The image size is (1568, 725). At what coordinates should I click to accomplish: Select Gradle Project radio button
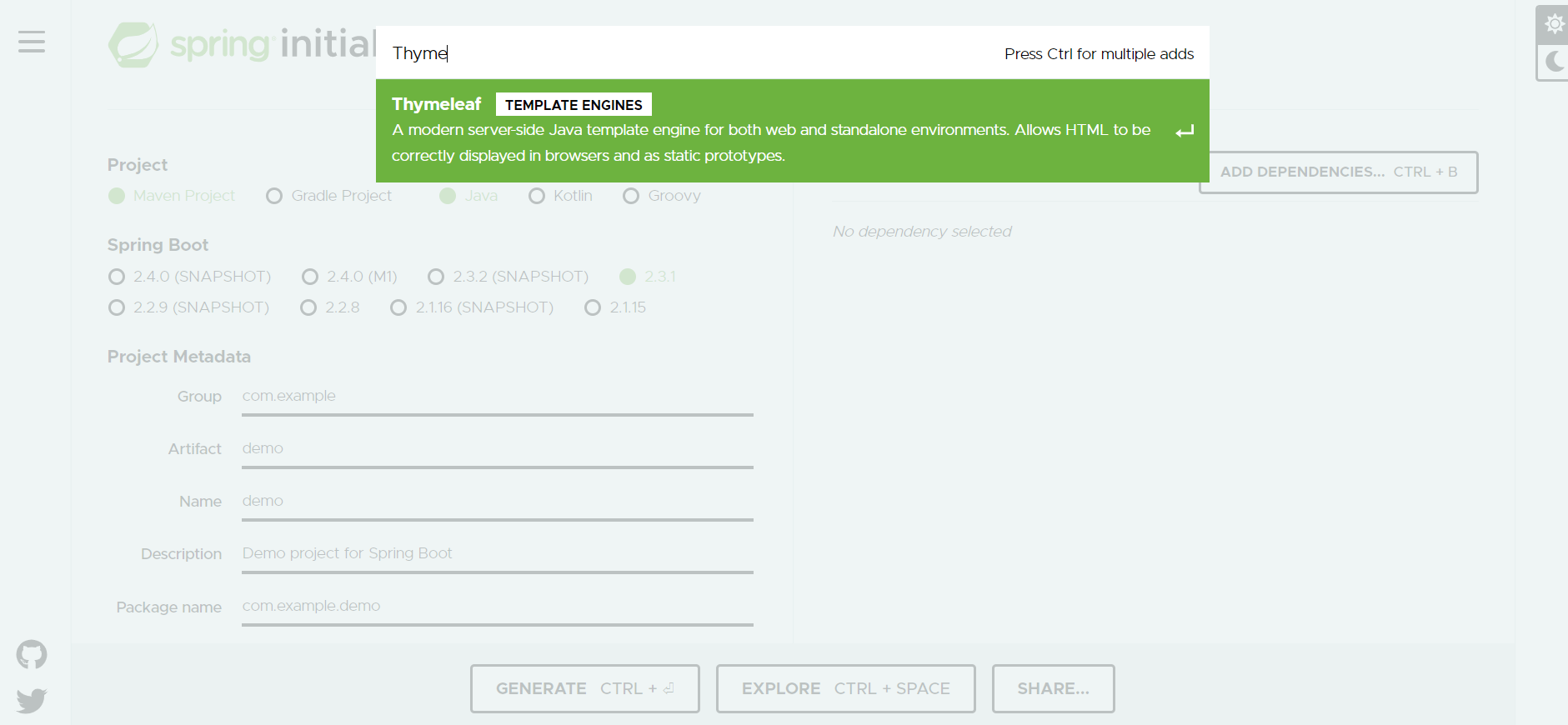[x=328, y=196]
